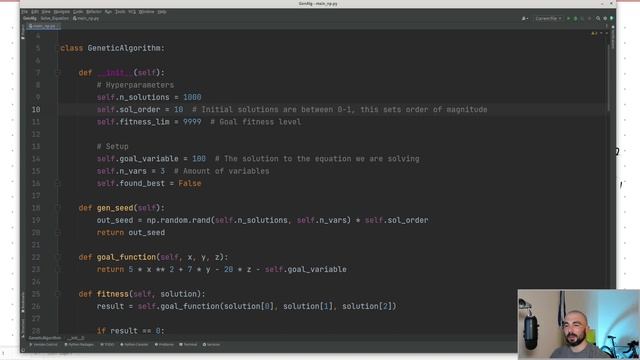Open the Bookmarks sidebar button
Image resolution: width=640 pixels, height=360 pixels.
click(x=23, y=302)
